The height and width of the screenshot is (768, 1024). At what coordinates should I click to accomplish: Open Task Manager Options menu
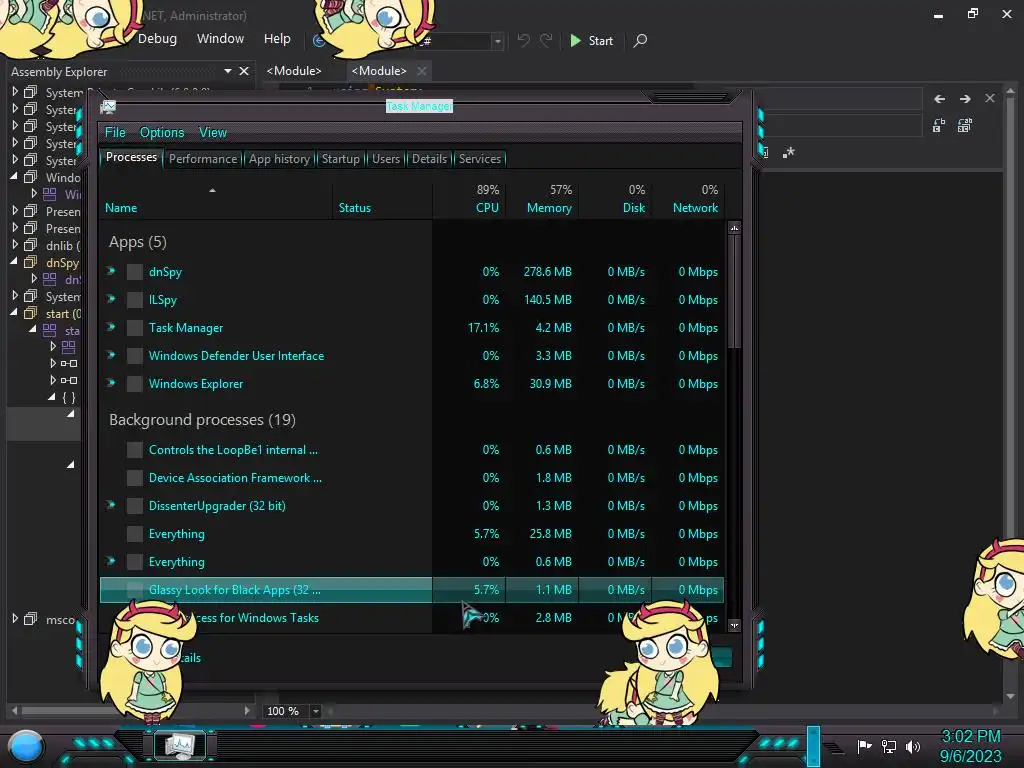(162, 133)
